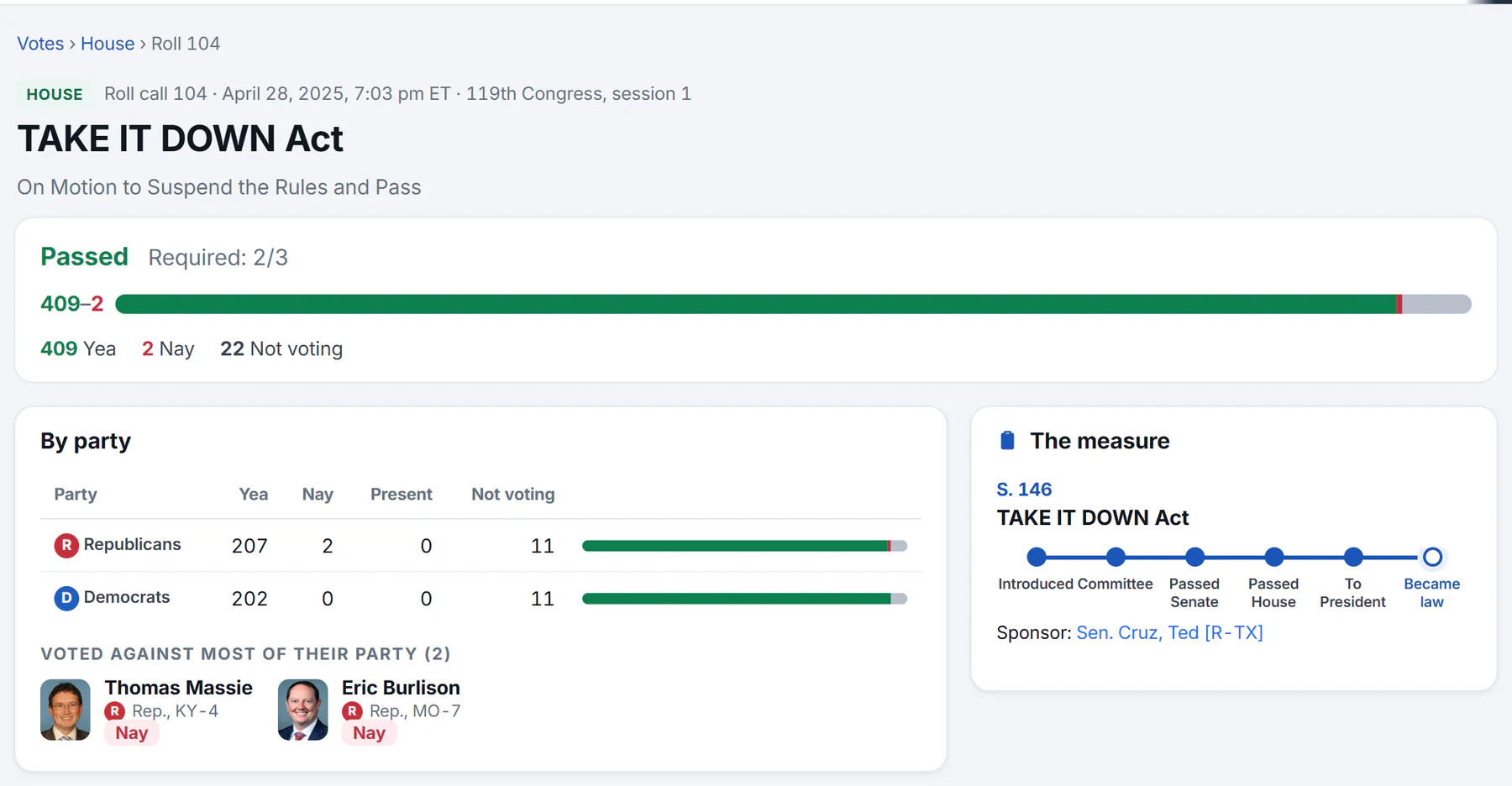1512x786 pixels.
Task: Click the To President timeline dot
Action: click(1353, 557)
